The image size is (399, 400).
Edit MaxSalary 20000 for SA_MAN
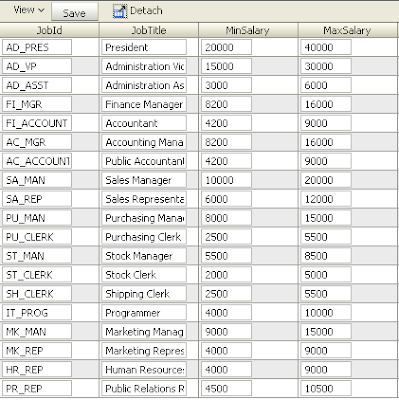pyautogui.click(x=326, y=180)
